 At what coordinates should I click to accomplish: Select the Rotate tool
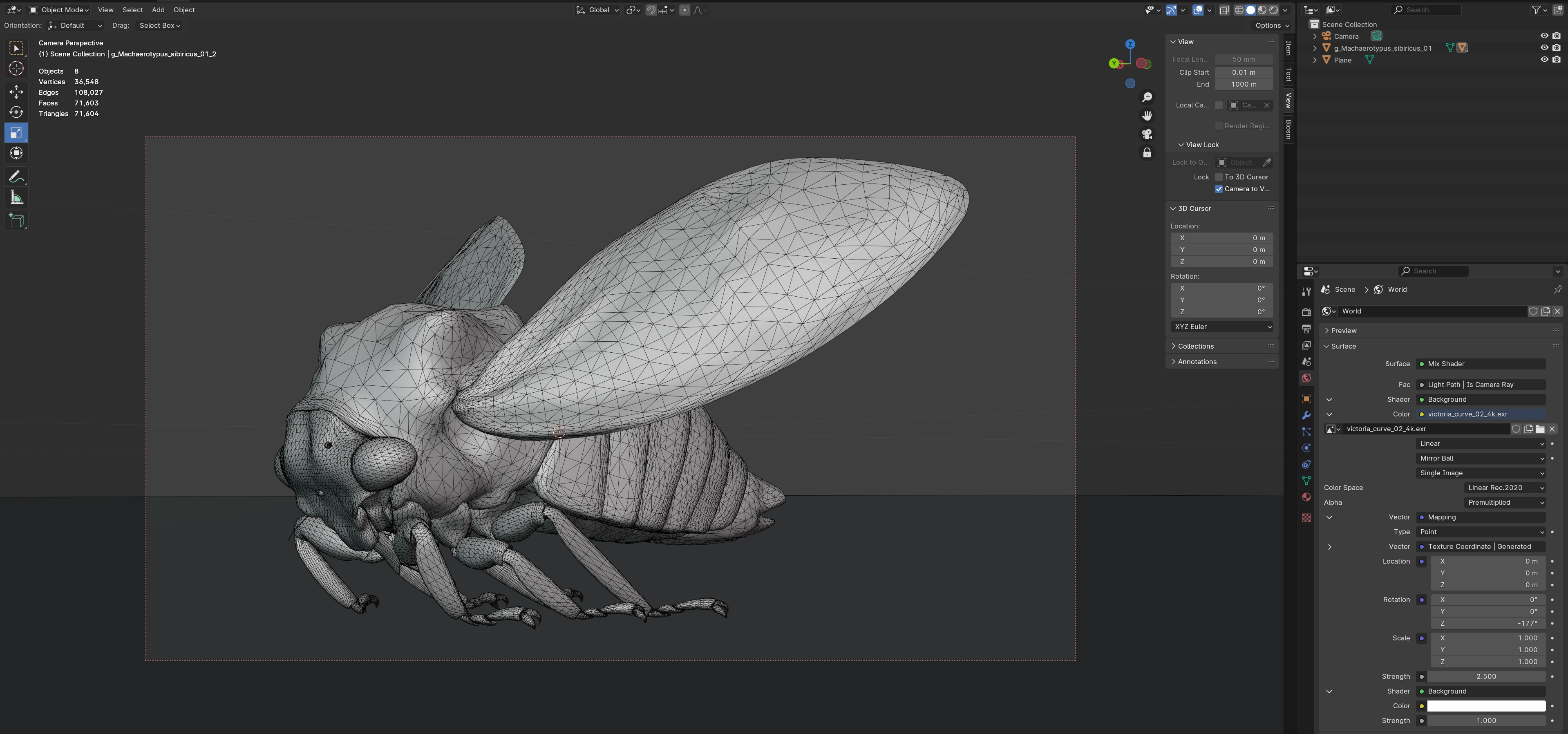pos(16,112)
